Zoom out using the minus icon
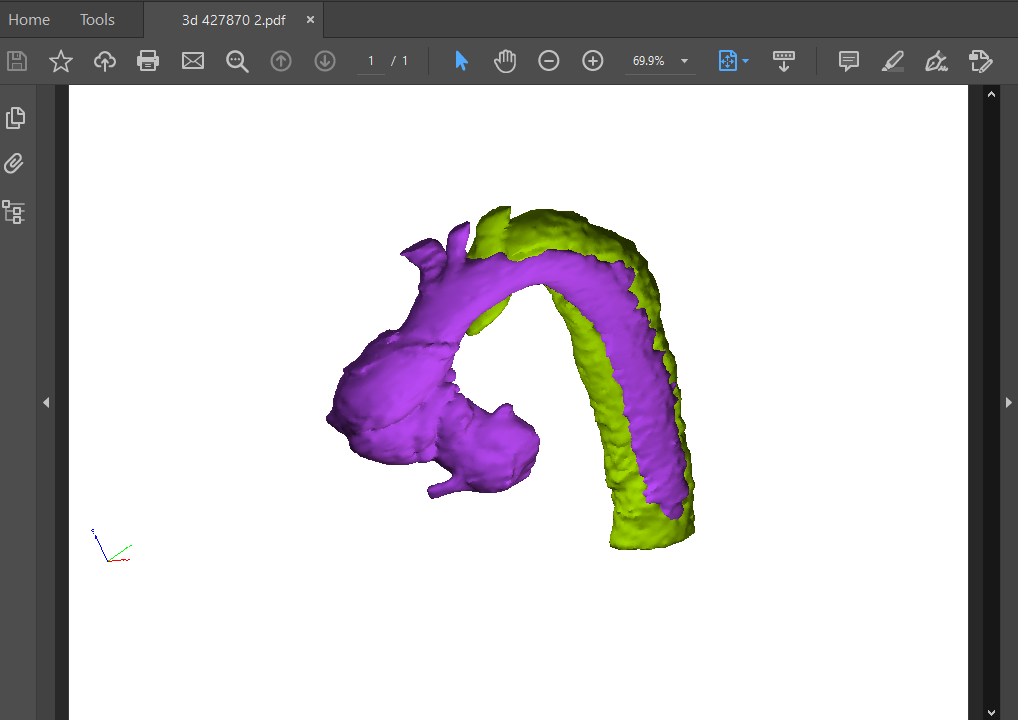The height and width of the screenshot is (720, 1018). tap(548, 61)
